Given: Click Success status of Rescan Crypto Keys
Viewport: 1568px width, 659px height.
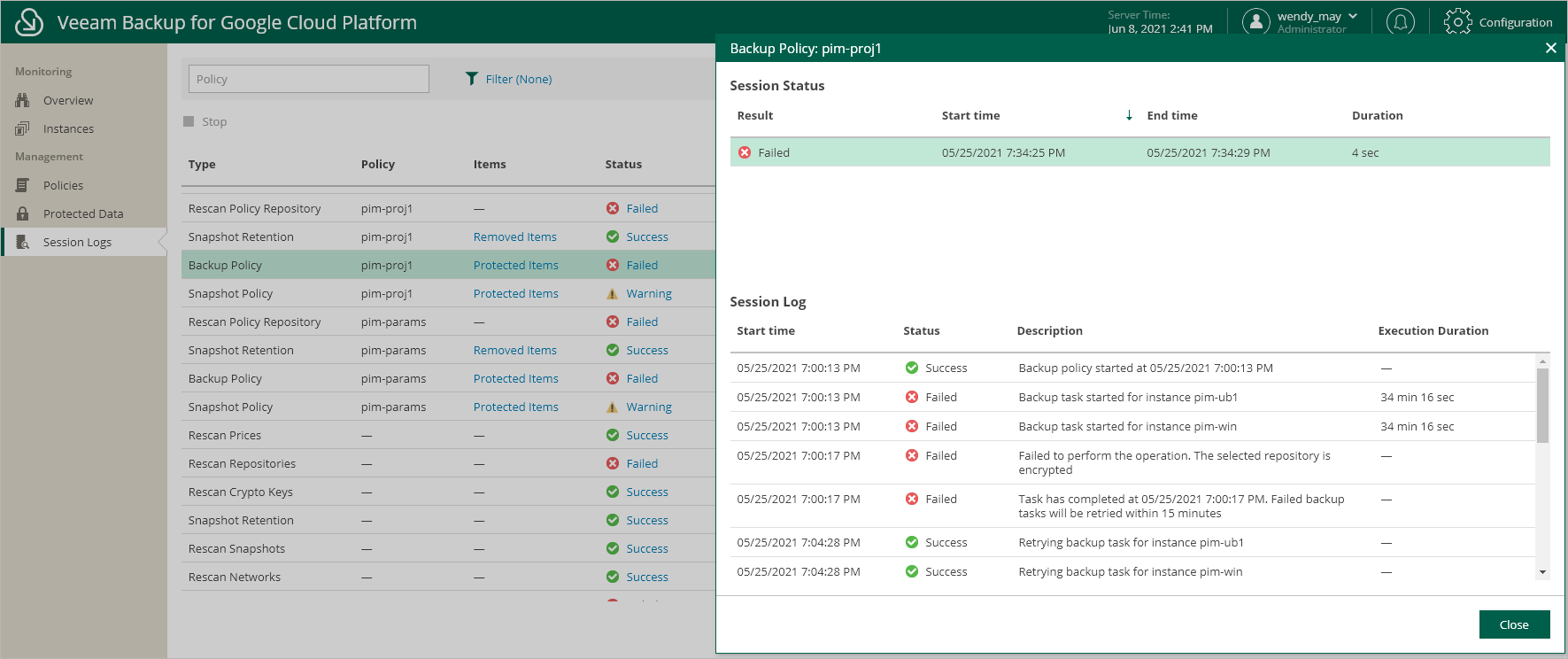Looking at the screenshot, I should tap(647, 492).
